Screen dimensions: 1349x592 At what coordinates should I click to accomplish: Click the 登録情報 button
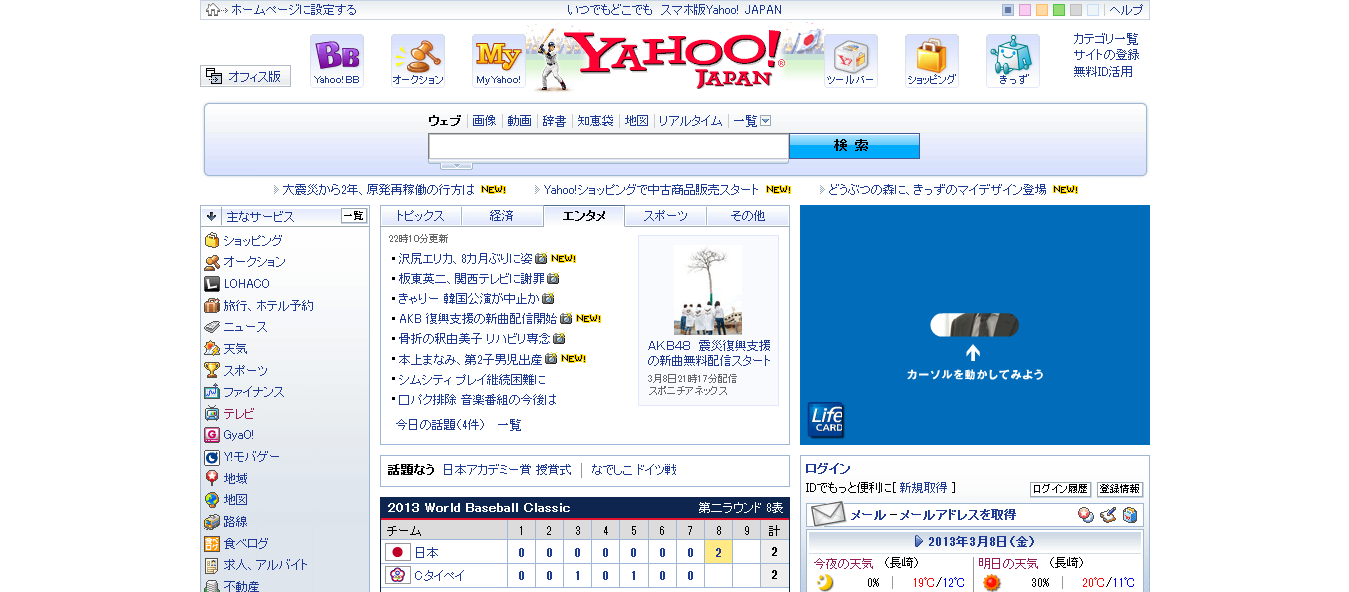click(x=1120, y=489)
